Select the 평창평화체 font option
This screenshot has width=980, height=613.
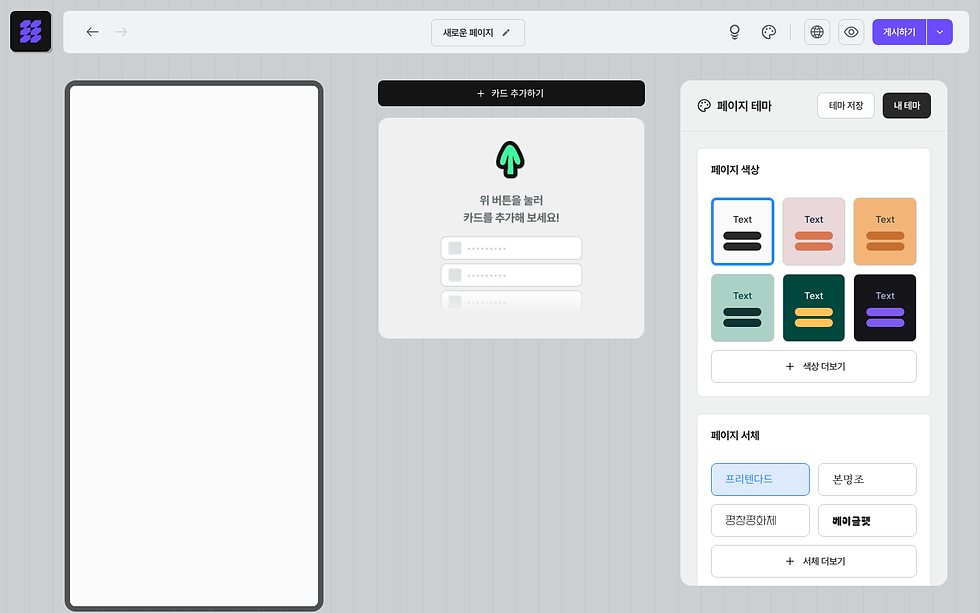[761, 521]
